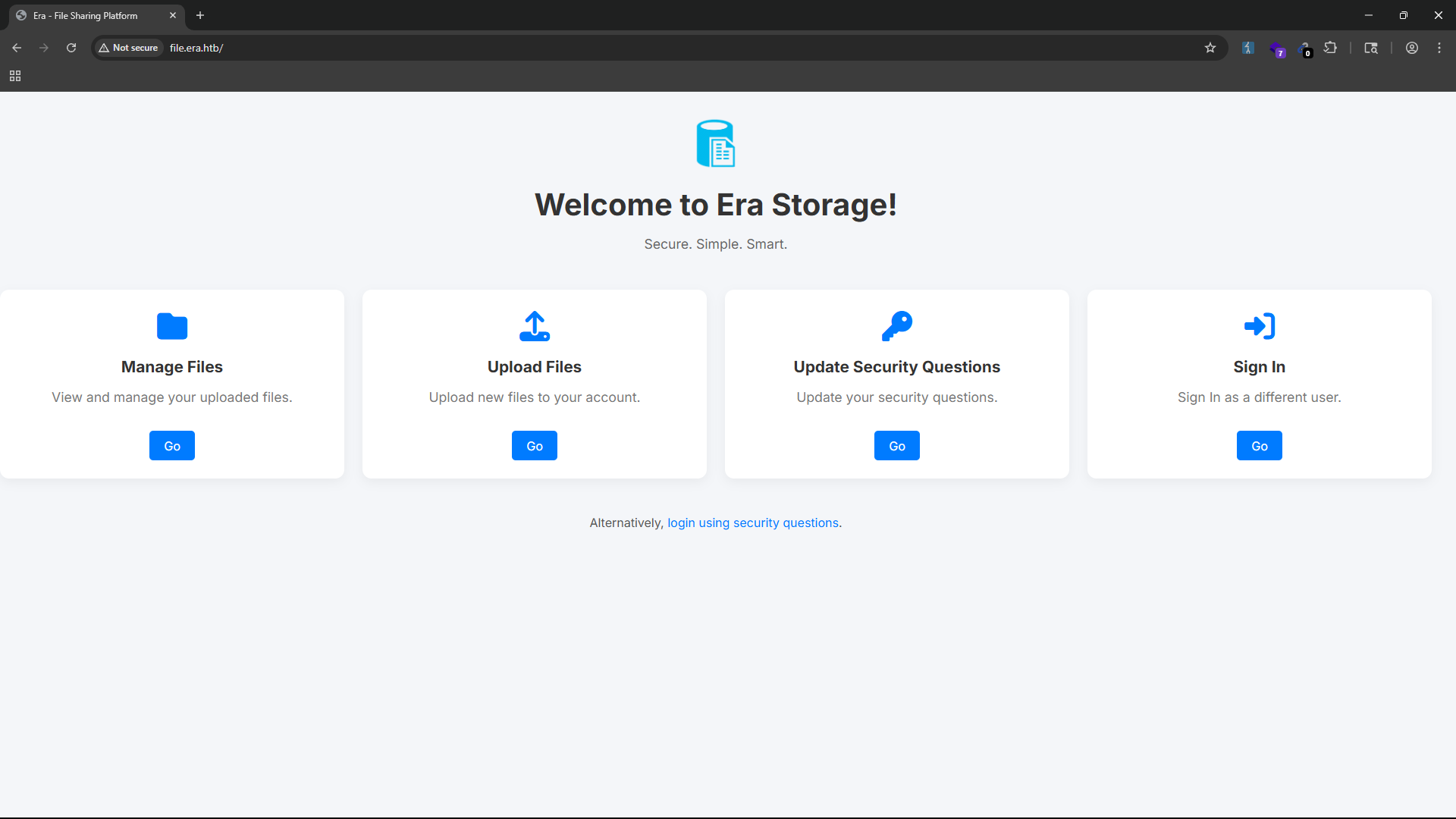
Task: Minimize the browser window
Action: (x=1369, y=15)
